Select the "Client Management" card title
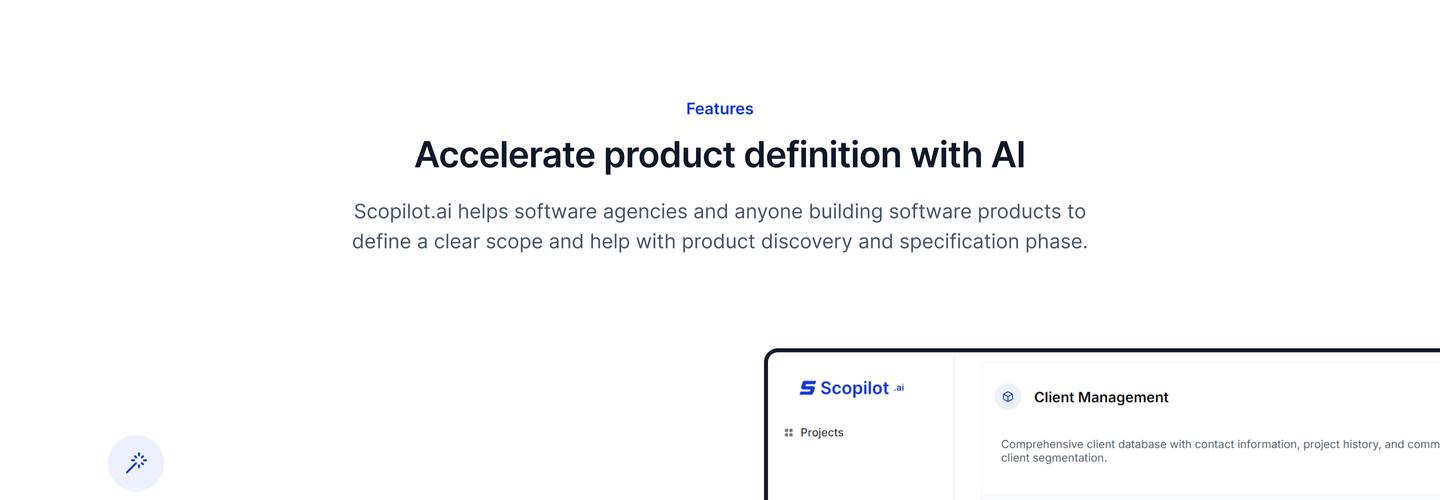 (x=1101, y=397)
